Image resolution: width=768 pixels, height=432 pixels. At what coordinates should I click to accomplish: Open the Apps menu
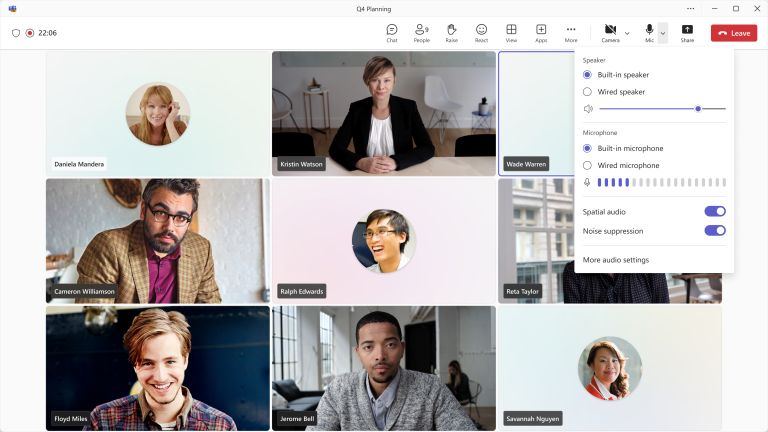(541, 33)
